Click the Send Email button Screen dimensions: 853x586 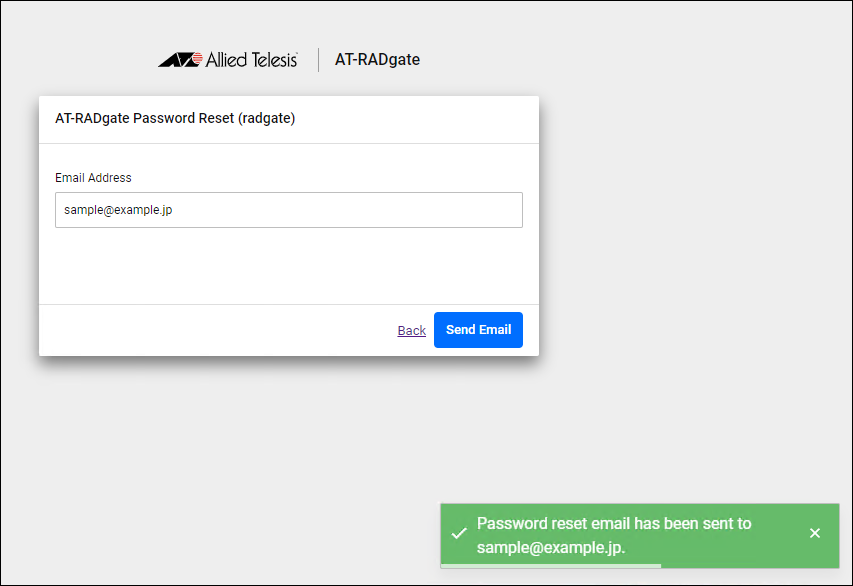(478, 330)
